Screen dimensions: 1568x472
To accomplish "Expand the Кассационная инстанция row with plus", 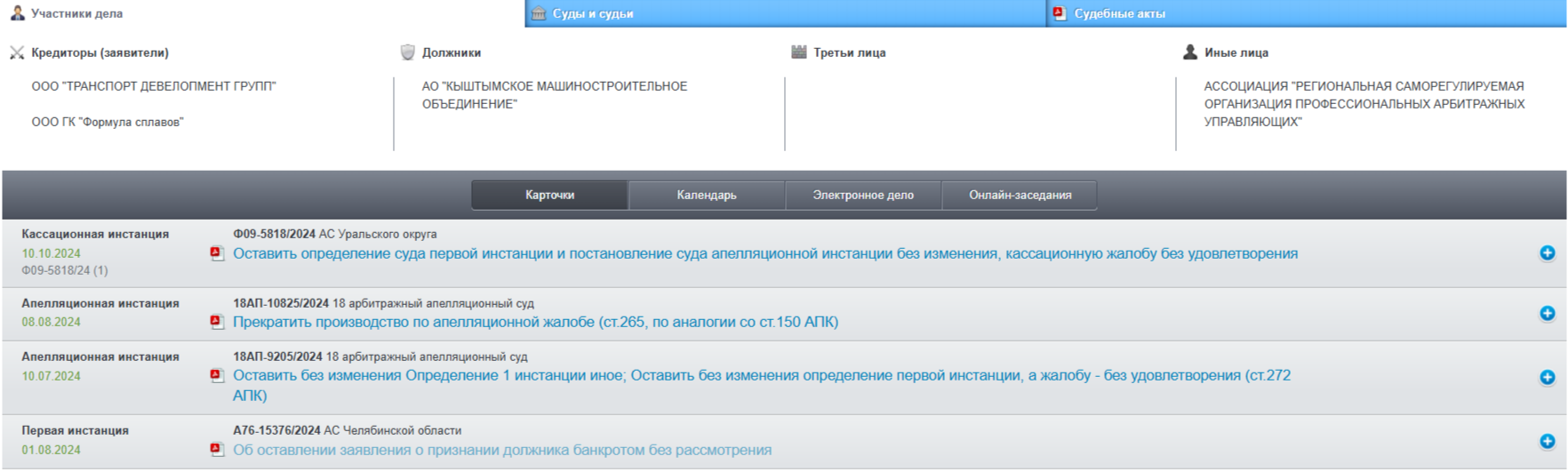I will click(1547, 253).
